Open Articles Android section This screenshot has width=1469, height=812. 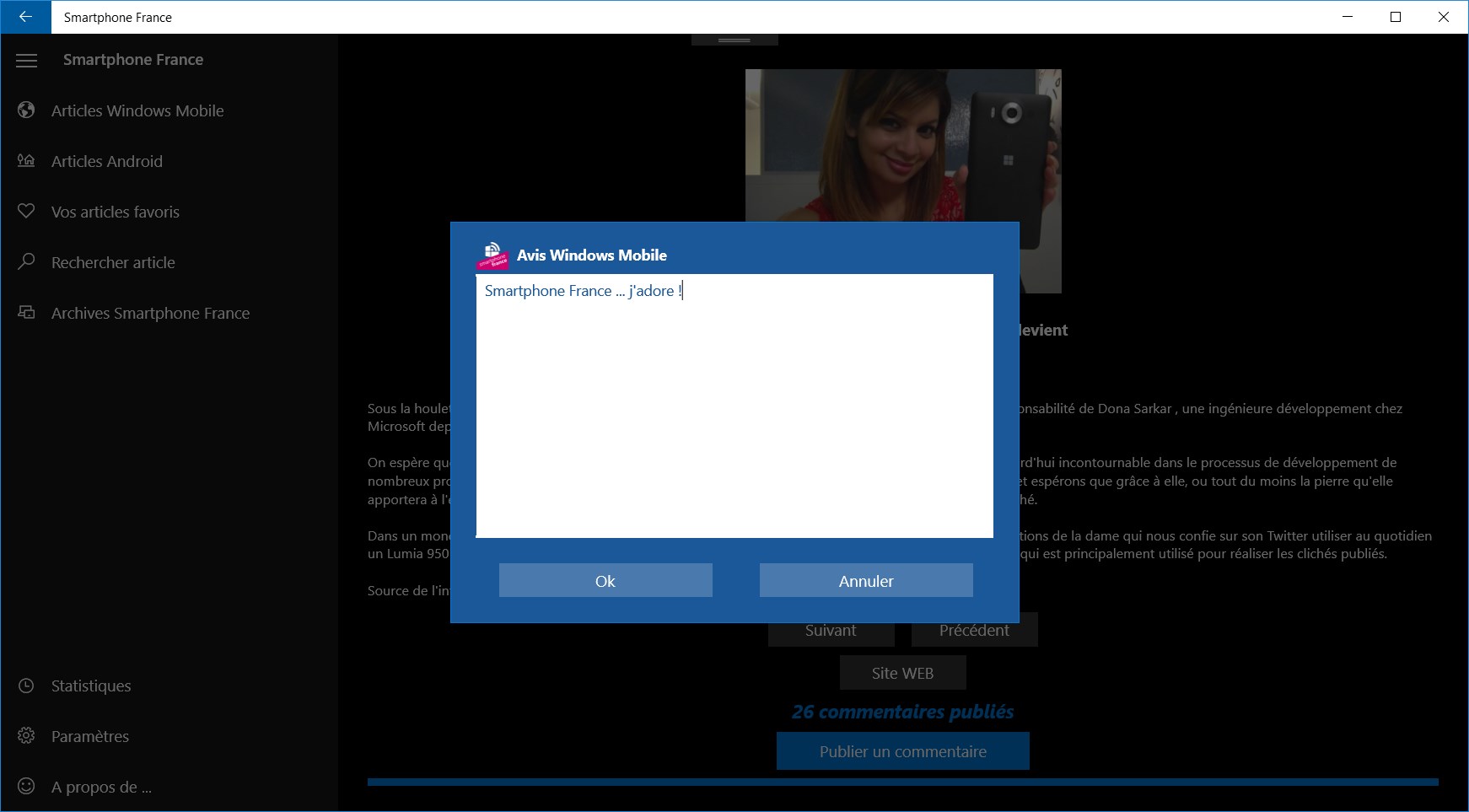tap(107, 161)
